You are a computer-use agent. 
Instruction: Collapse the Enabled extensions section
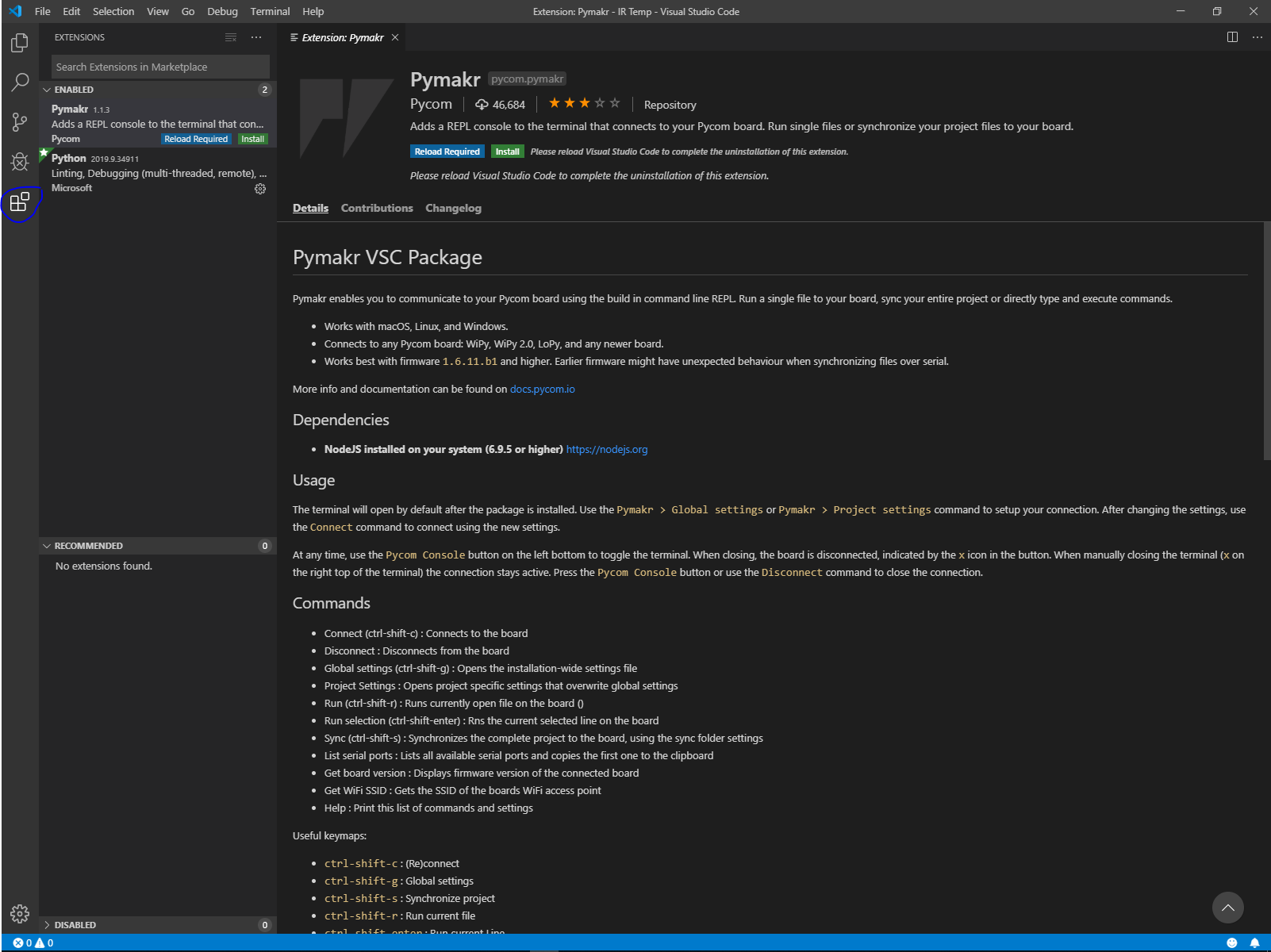point(74,90)
